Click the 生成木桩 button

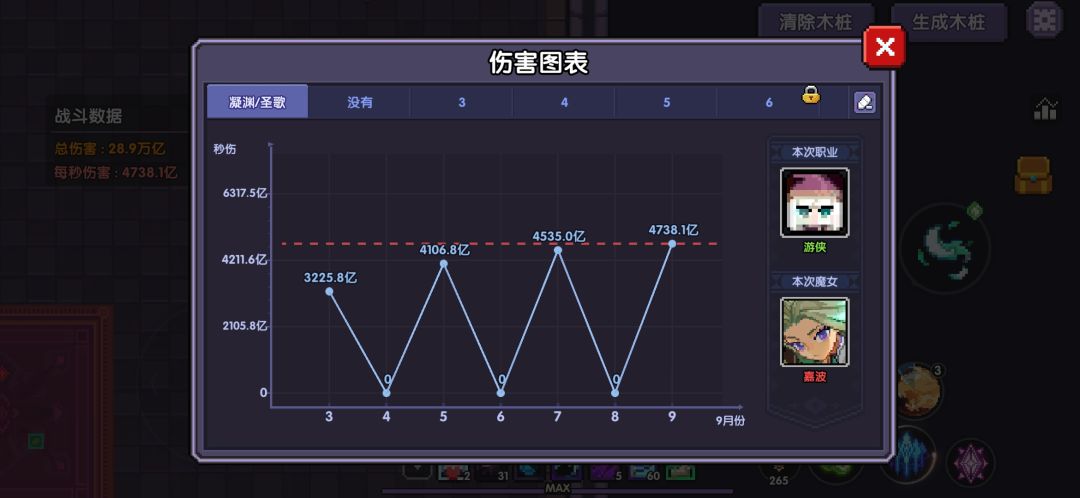(948, 21)
